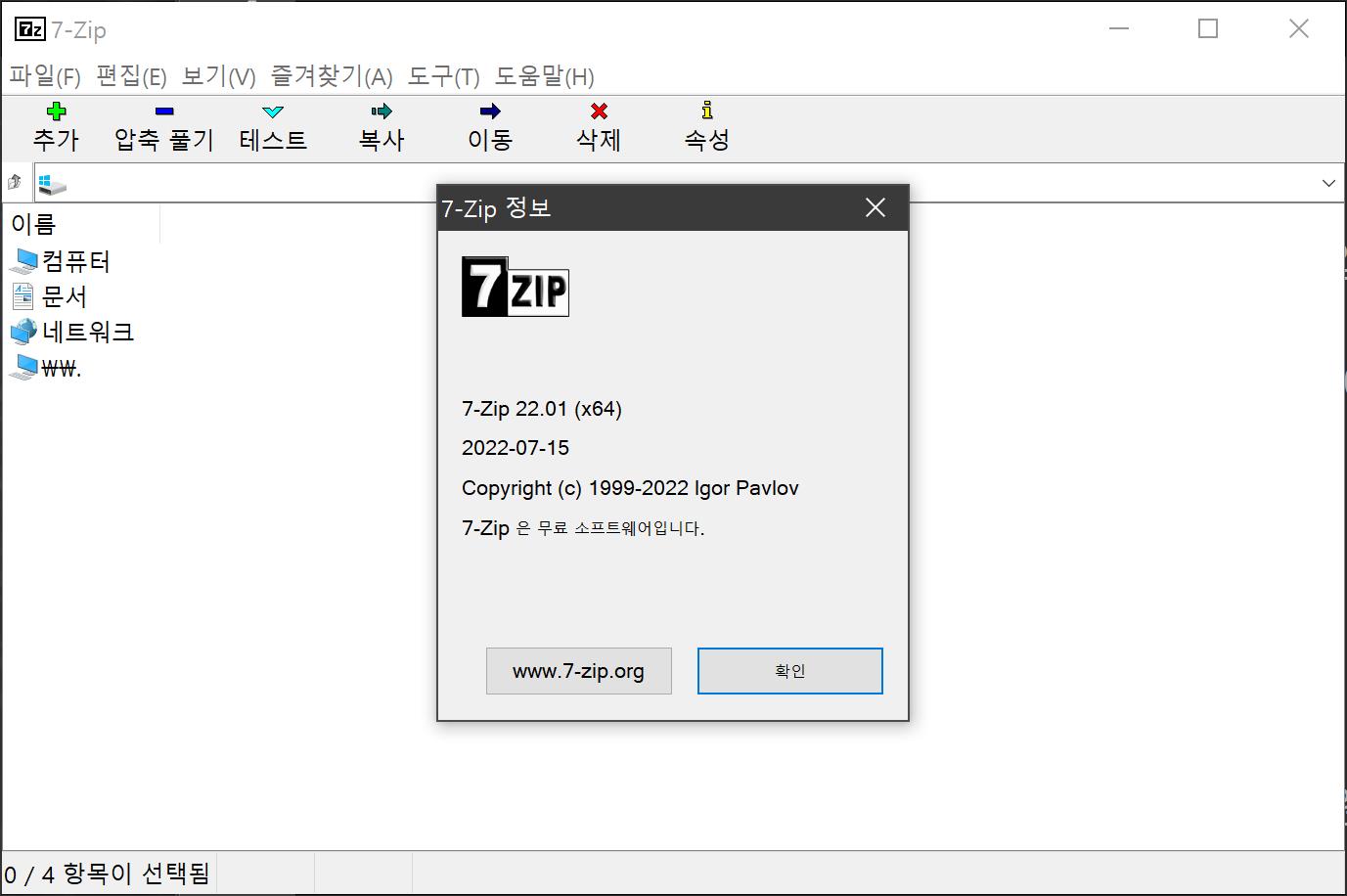1347x896 pixels.
Task: Open the 즐겨찾기(A) menu
Action: pyautogui.click(x=332, y=76)
